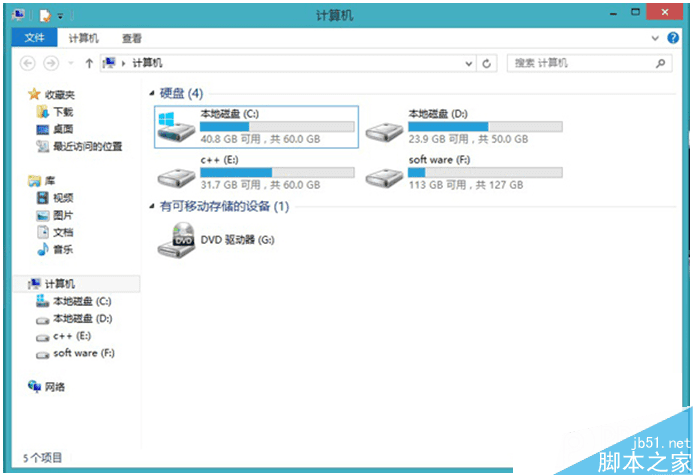
Task: Click the title bar system menu icon
Action: click(19, 15)
